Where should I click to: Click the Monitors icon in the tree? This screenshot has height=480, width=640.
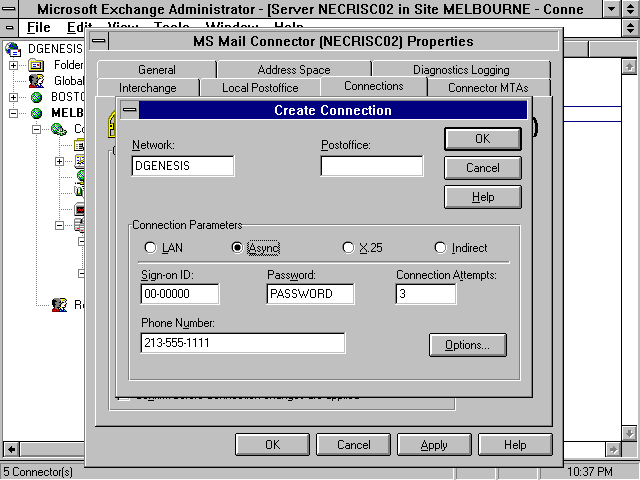[80, 209]
